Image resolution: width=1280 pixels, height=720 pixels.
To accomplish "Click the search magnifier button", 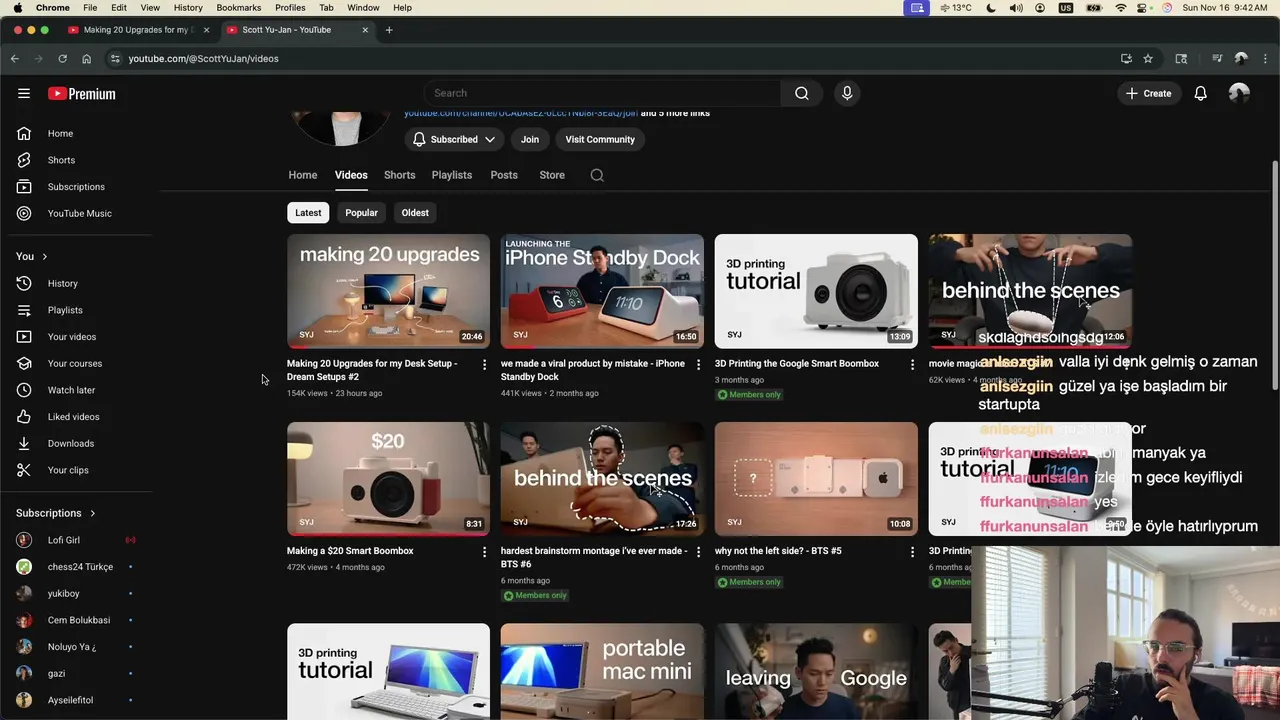I will (x=802, y=93).
